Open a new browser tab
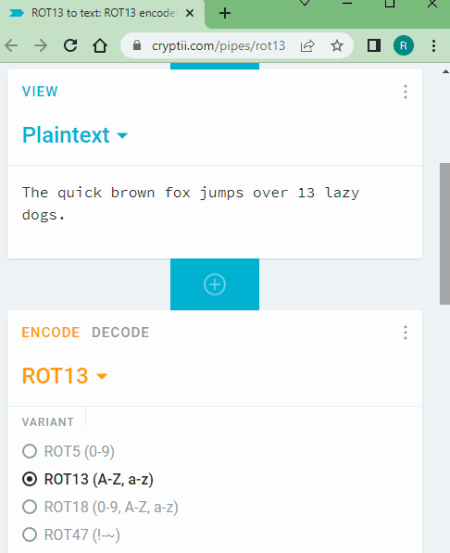The width and height of the screenshot is (450, 553). 225,13
